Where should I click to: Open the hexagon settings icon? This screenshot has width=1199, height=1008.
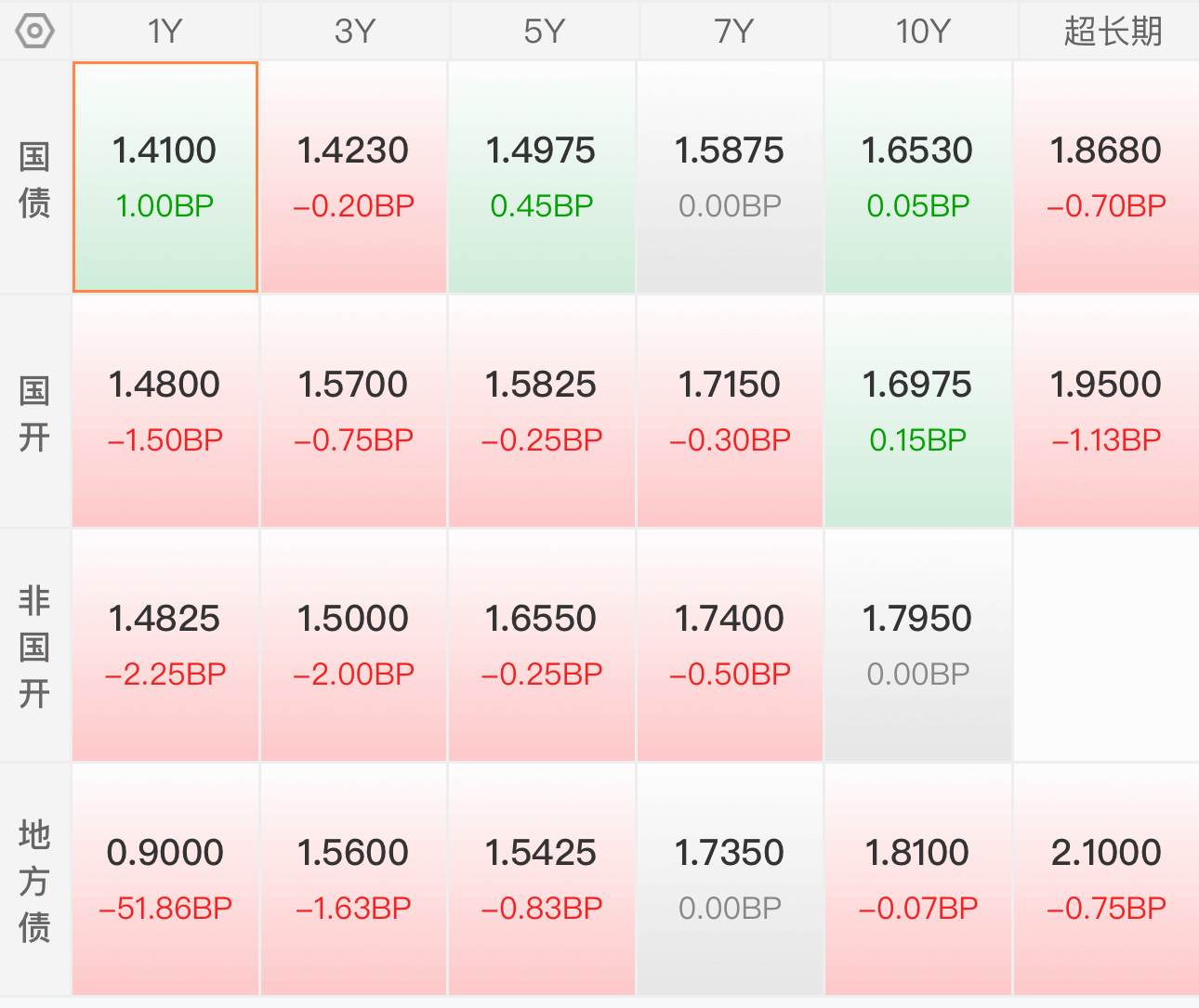coord(35,32)
